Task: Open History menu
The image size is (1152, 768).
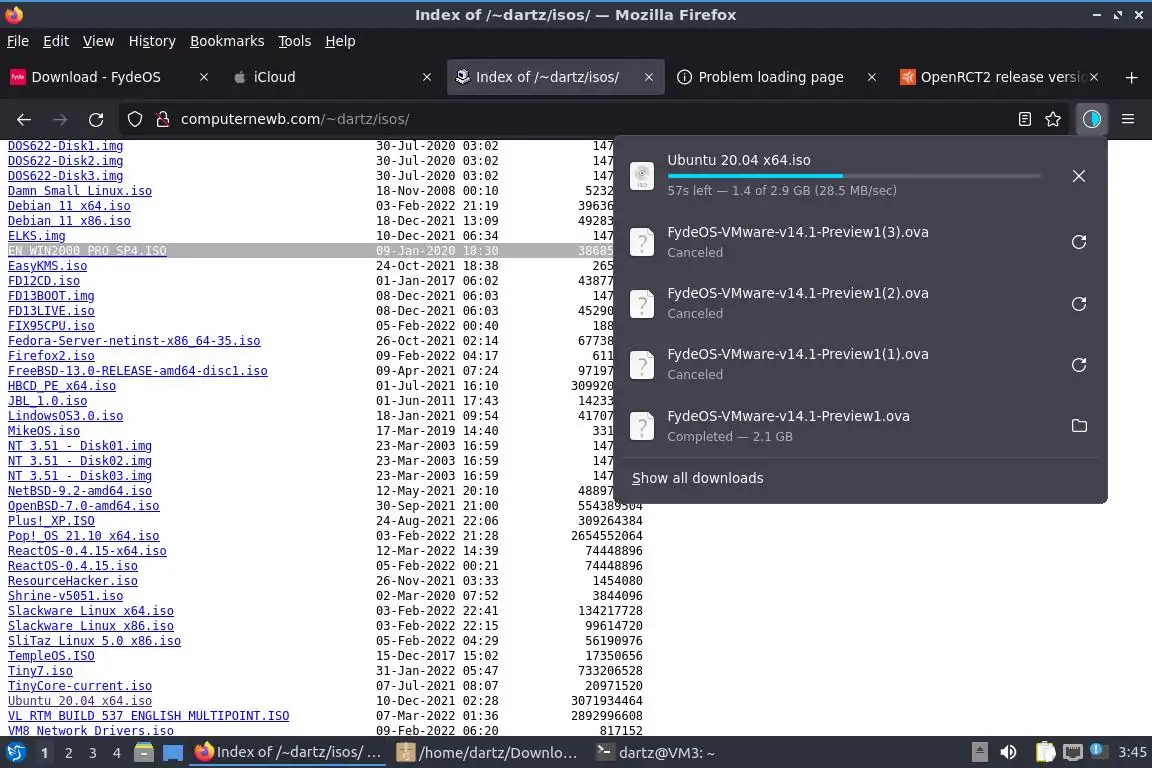Action: [152, 41]
